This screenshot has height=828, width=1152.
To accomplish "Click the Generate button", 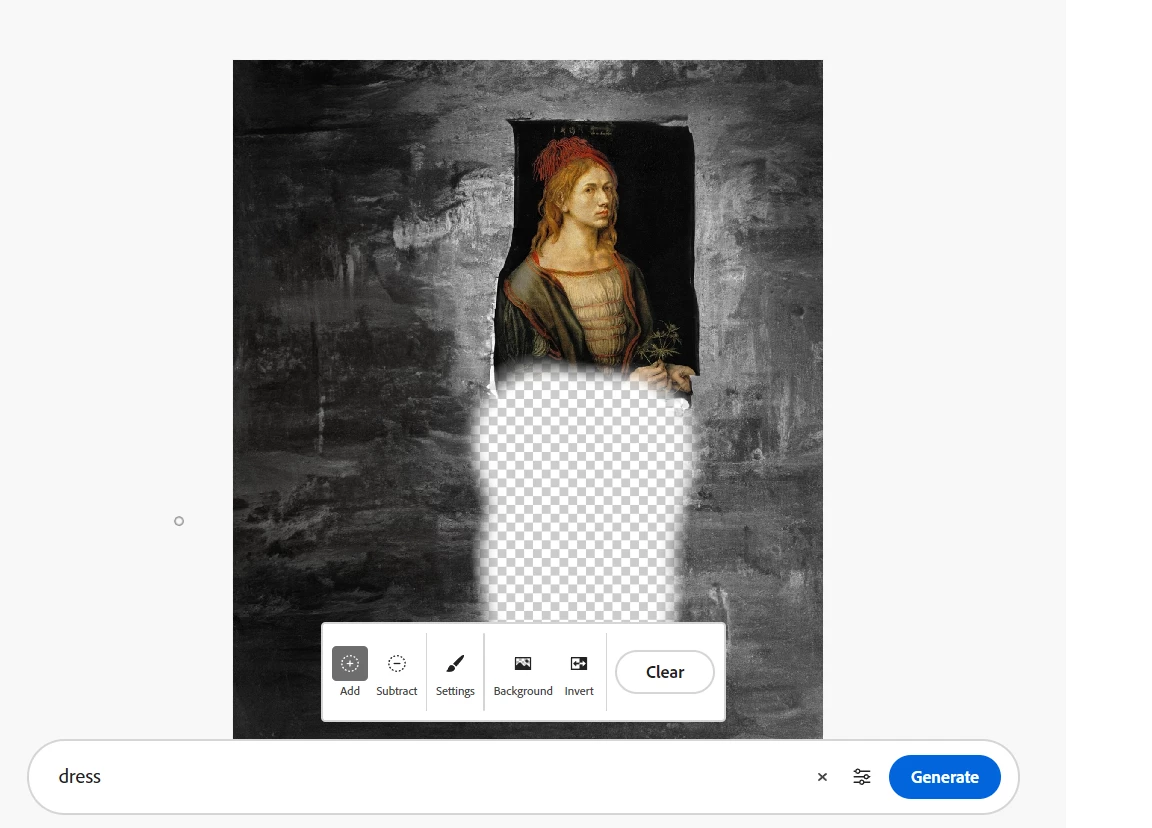I will [944, 777].
